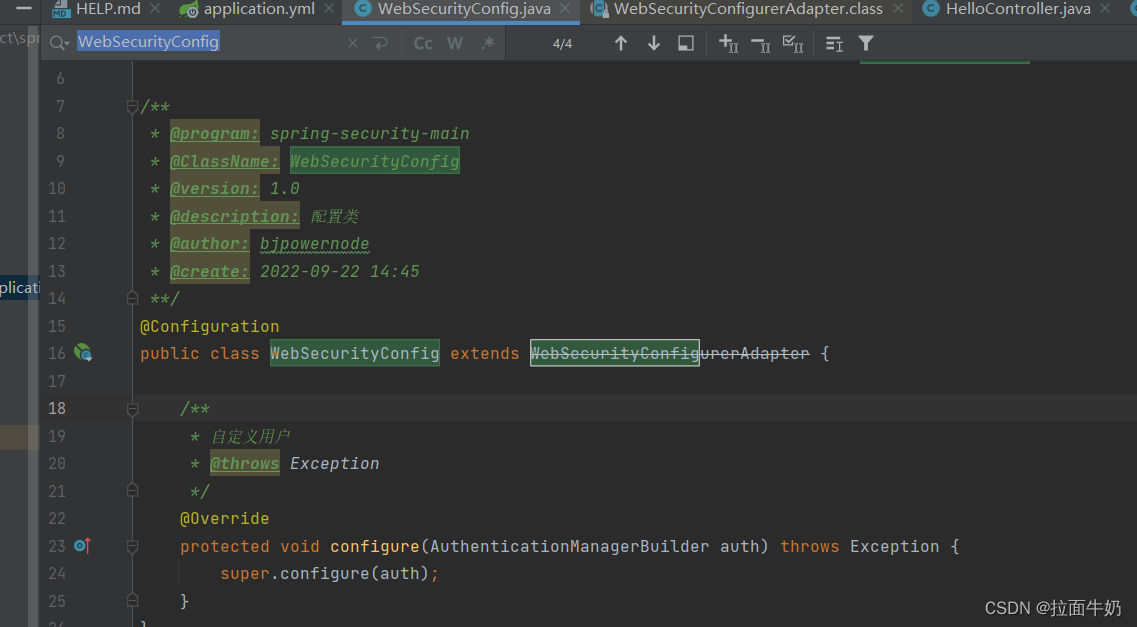
Task: Close the HELP.md tab
Action: pos(155,9)
